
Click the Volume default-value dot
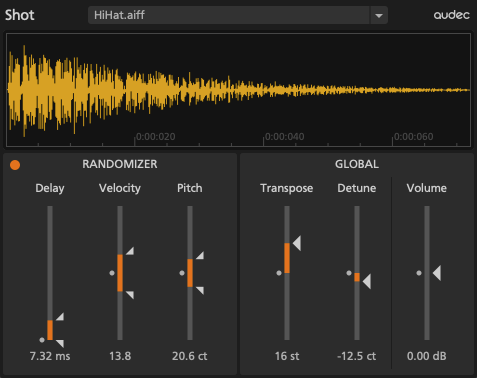pos(419,273)
